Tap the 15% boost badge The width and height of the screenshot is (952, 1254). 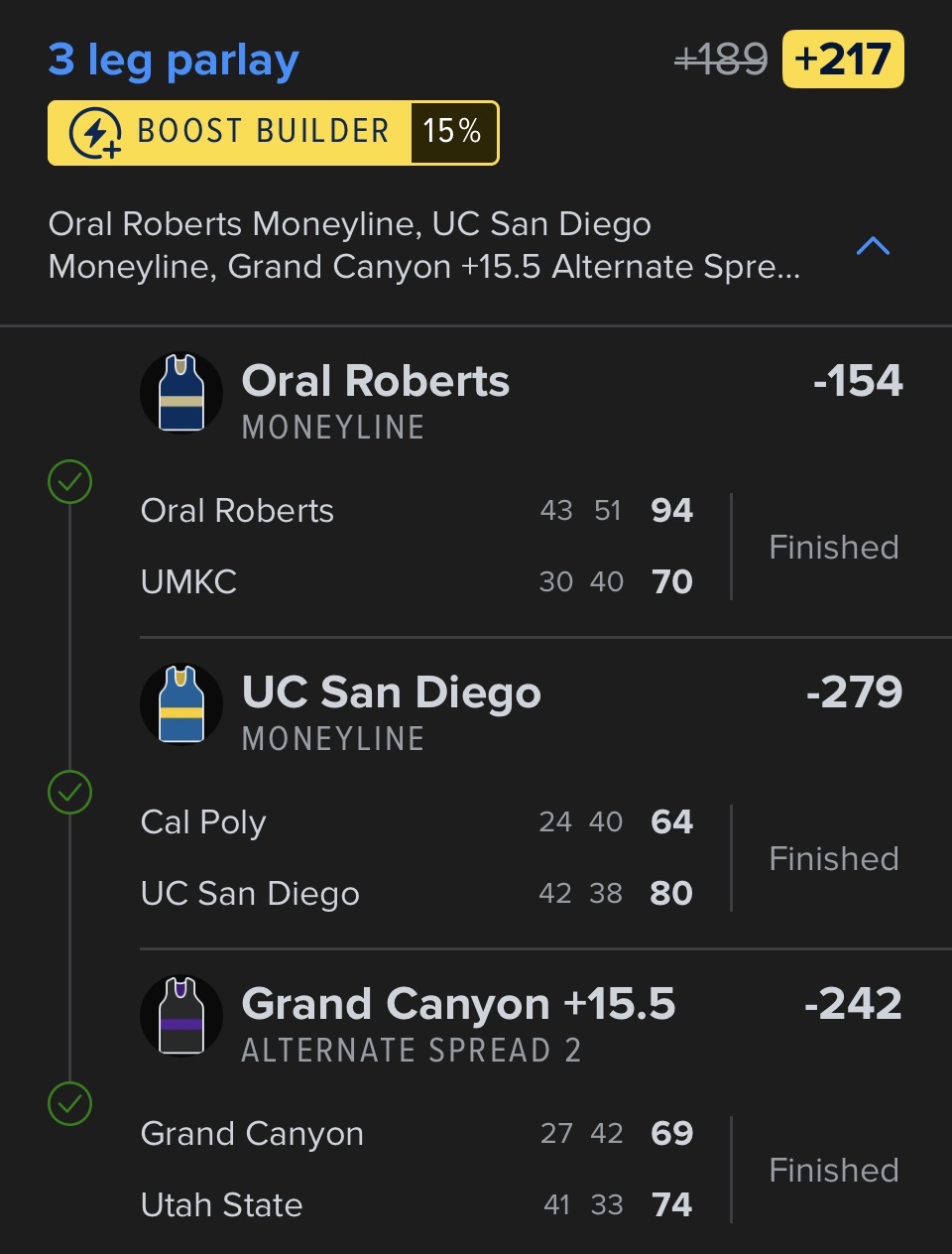[x=452, y=132]
